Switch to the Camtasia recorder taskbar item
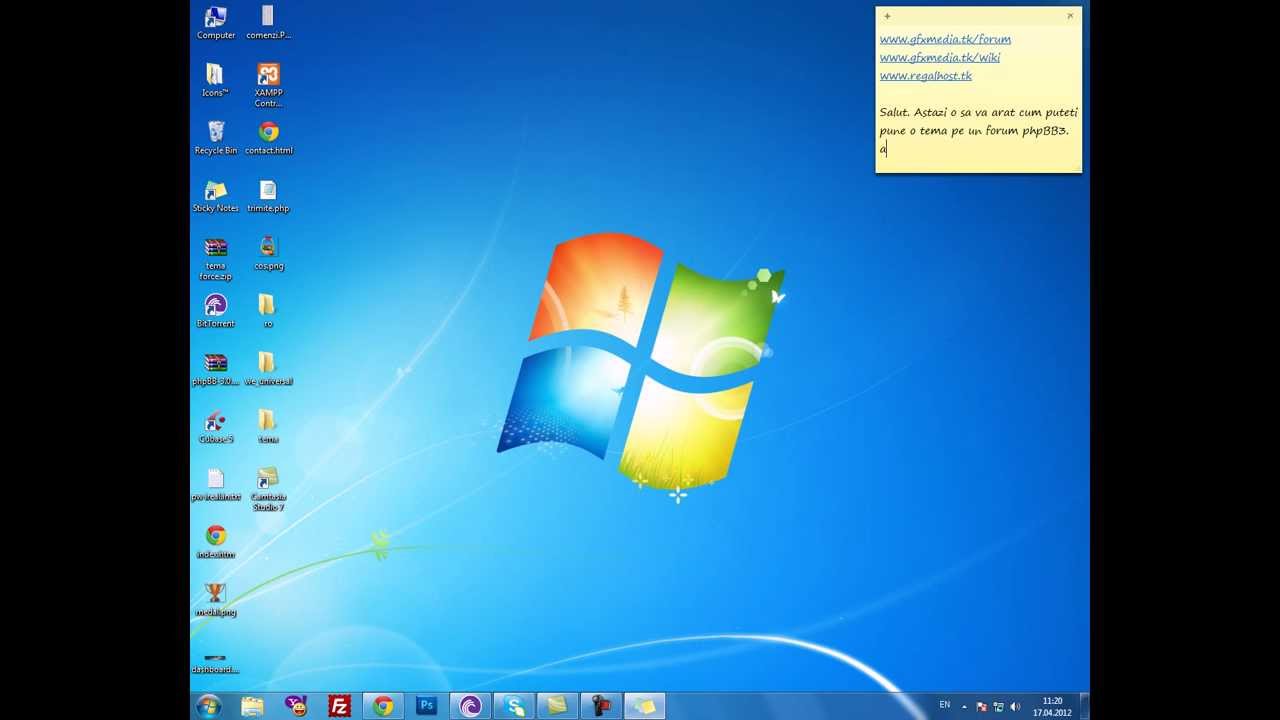 coord(601,706)
